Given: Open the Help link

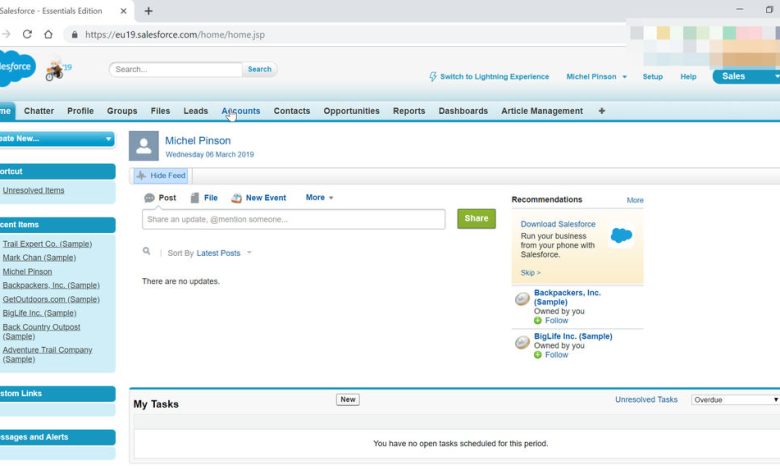Looking at the screenshot, I should pos(688,77).
